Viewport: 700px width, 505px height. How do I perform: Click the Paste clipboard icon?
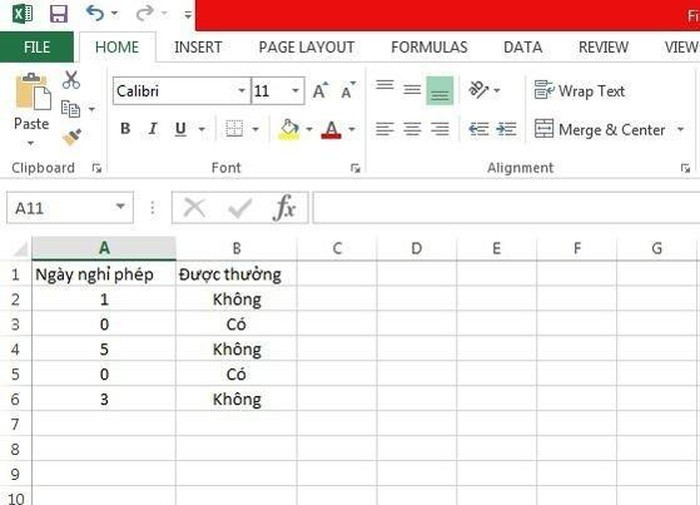[x=31, y=95]
